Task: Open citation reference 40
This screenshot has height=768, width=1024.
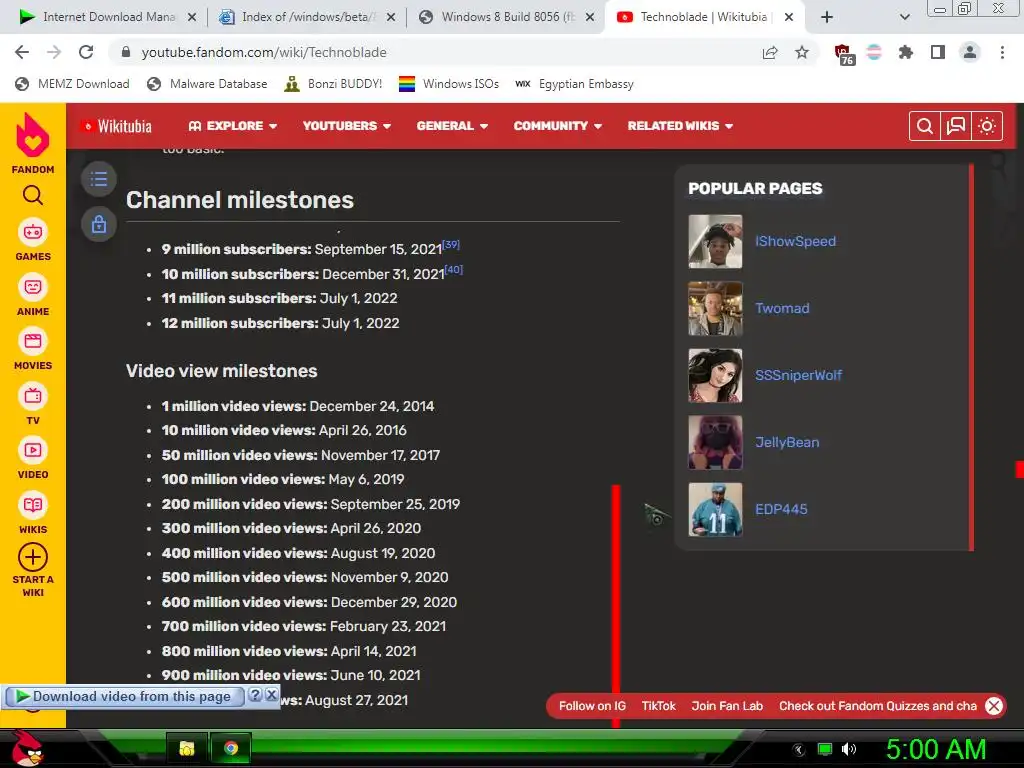Action: click(x=454, y=269)
